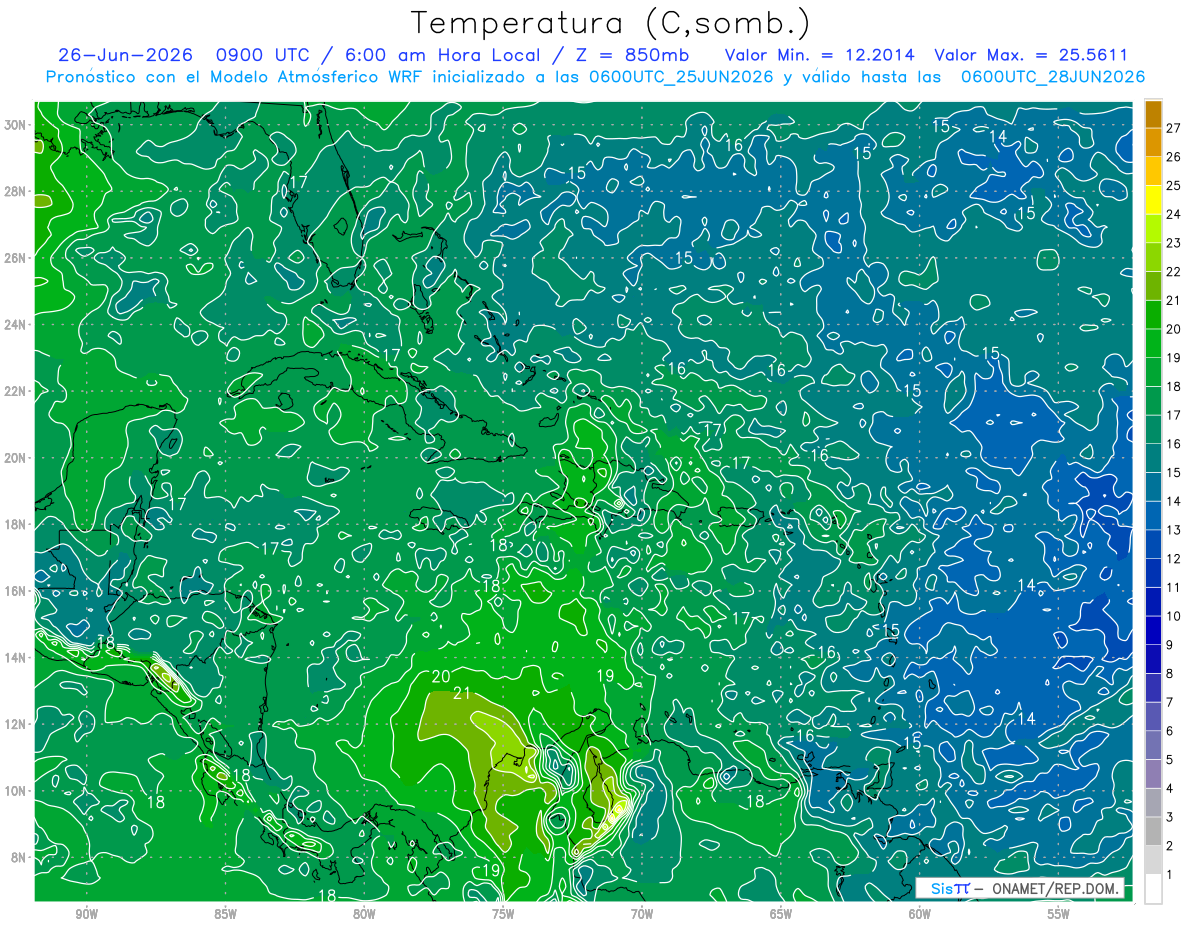Image resolution: width=1200 pixels, height=927 pixels.
Task: Click the "9" value on the color legend
Action: (x=1170, y=645)
